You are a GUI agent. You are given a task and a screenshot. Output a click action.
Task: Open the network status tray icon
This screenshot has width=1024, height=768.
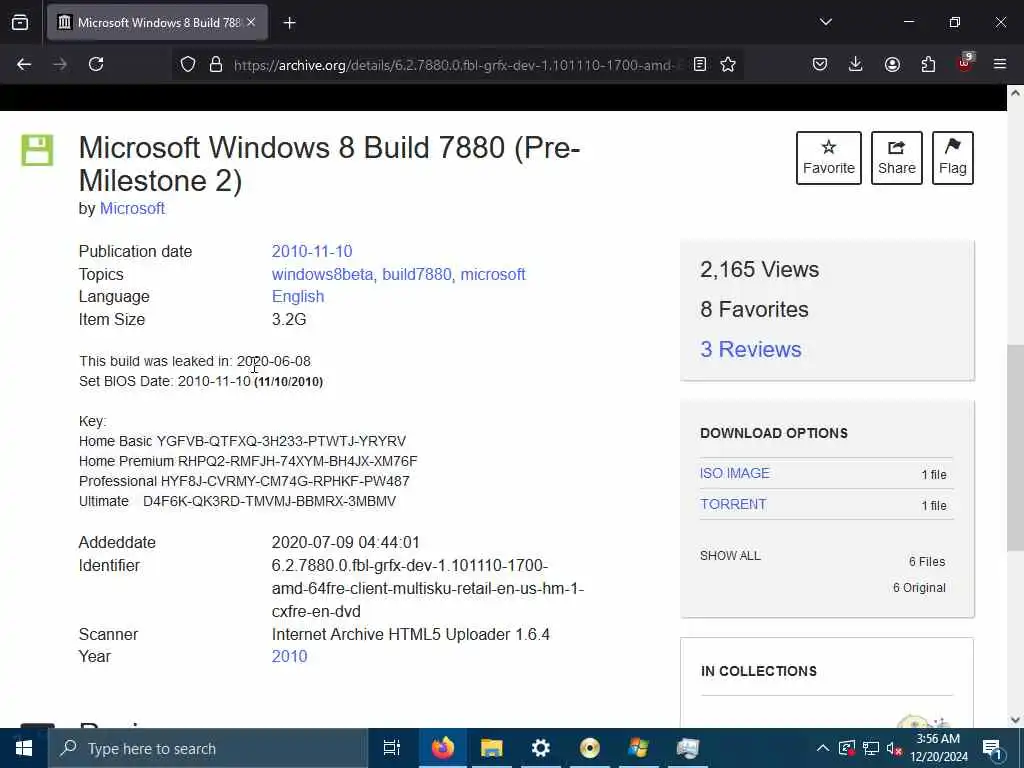[x=871, y=748]
